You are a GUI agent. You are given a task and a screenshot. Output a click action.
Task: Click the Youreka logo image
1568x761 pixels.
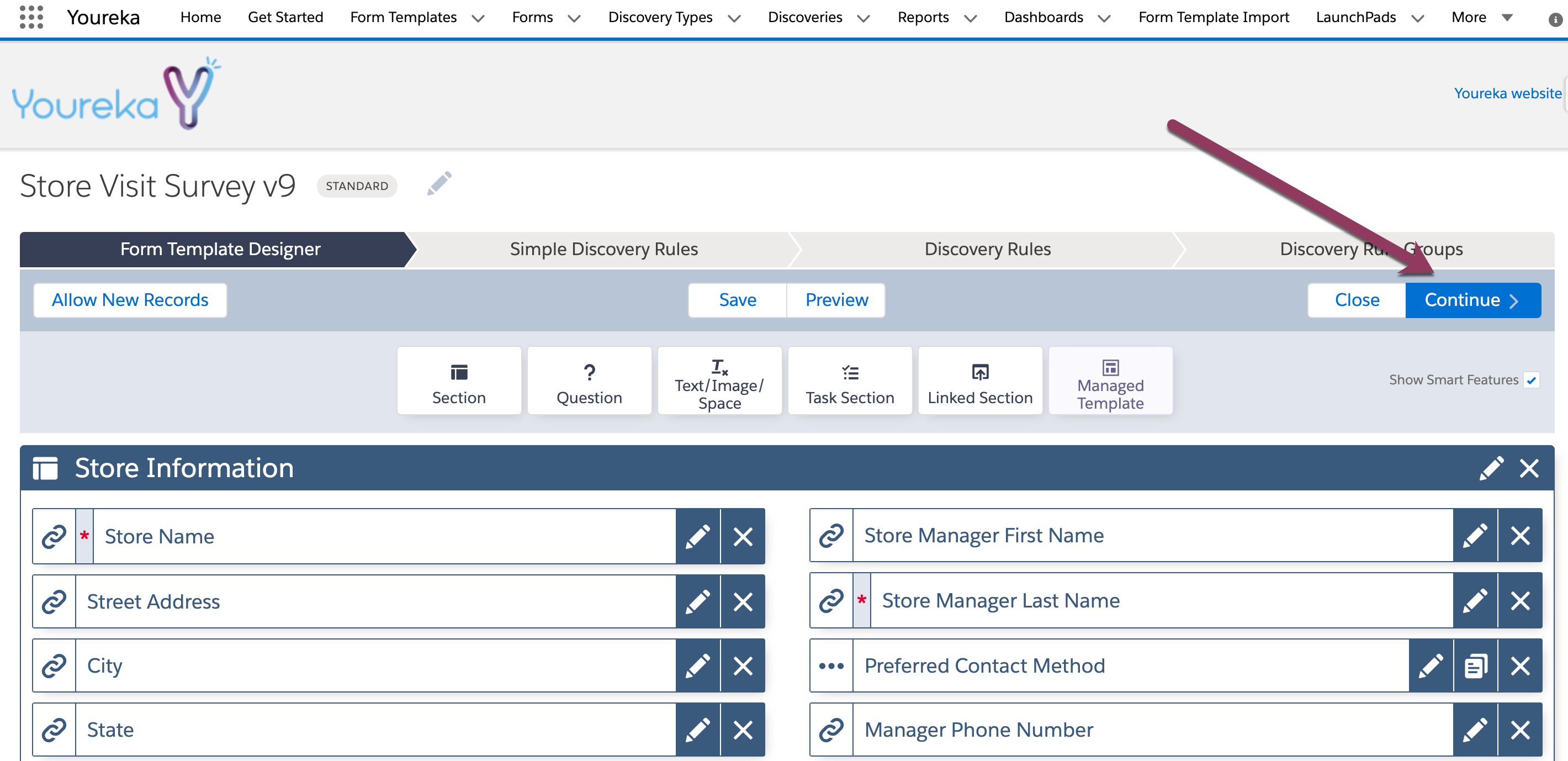click(x=116, y=93)
